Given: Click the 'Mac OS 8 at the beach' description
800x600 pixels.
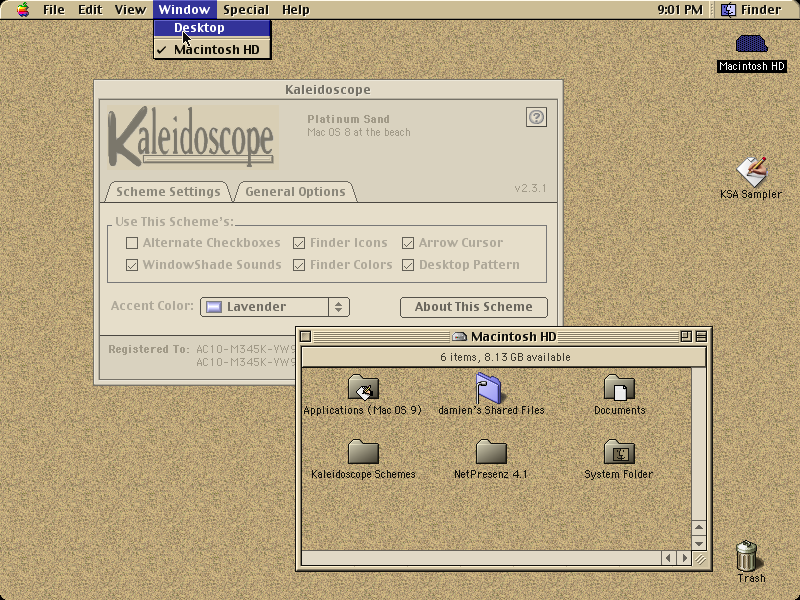Looking at the screenshot, I should [359, 132].
